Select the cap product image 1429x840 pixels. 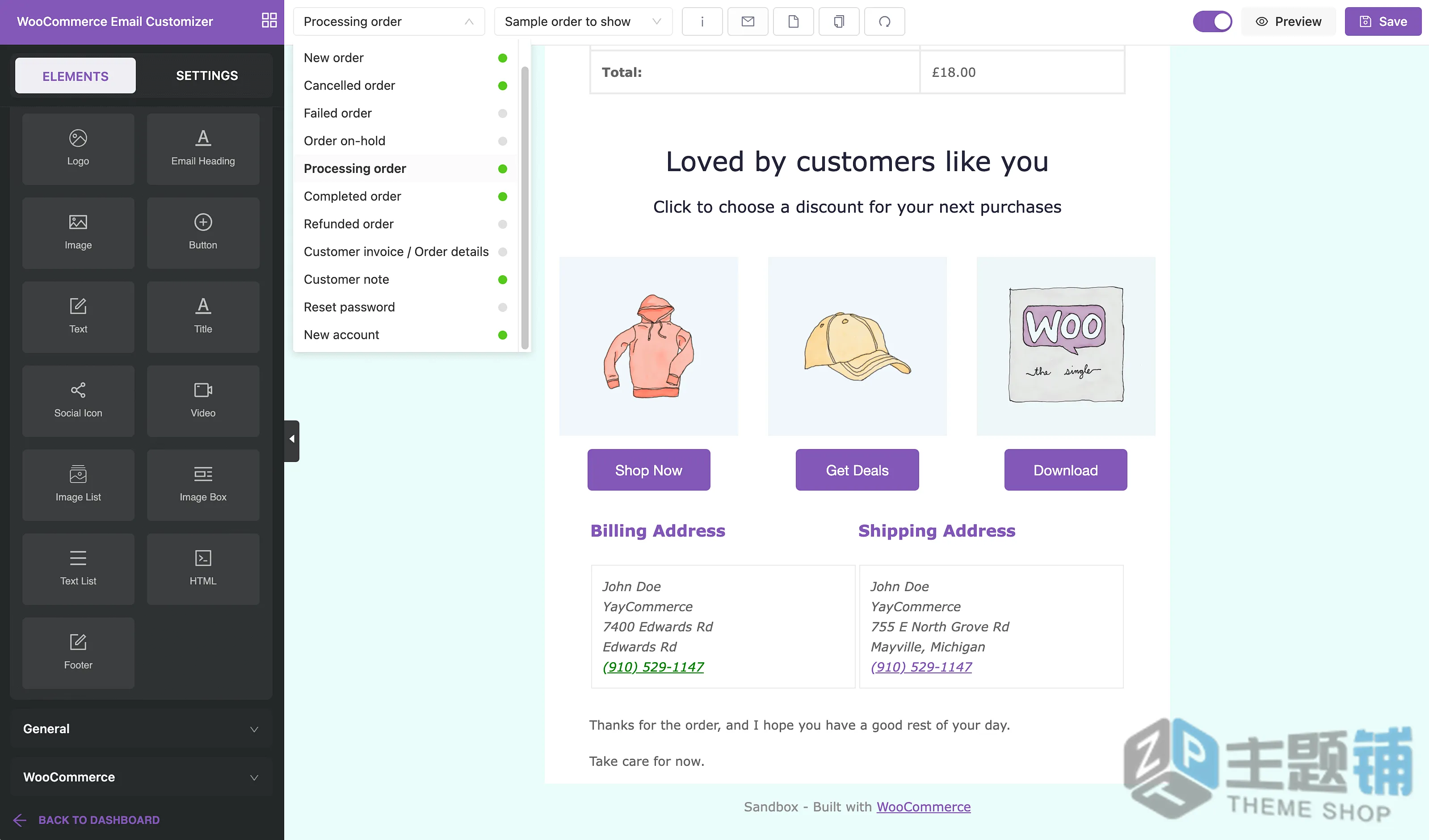pyautogui.click(x=857, y=346)
